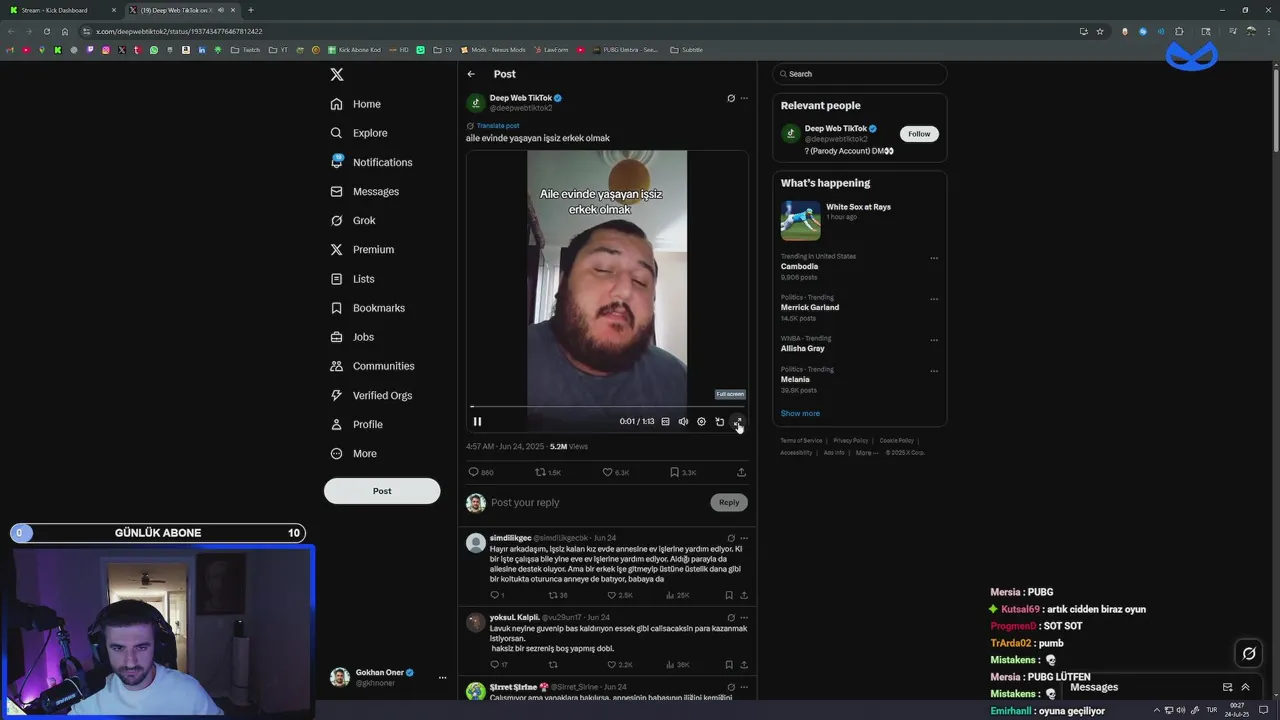Screen dimensions: 1280x720
Task: Compose new message in Messages drawer
Action: coord(1227,687)
